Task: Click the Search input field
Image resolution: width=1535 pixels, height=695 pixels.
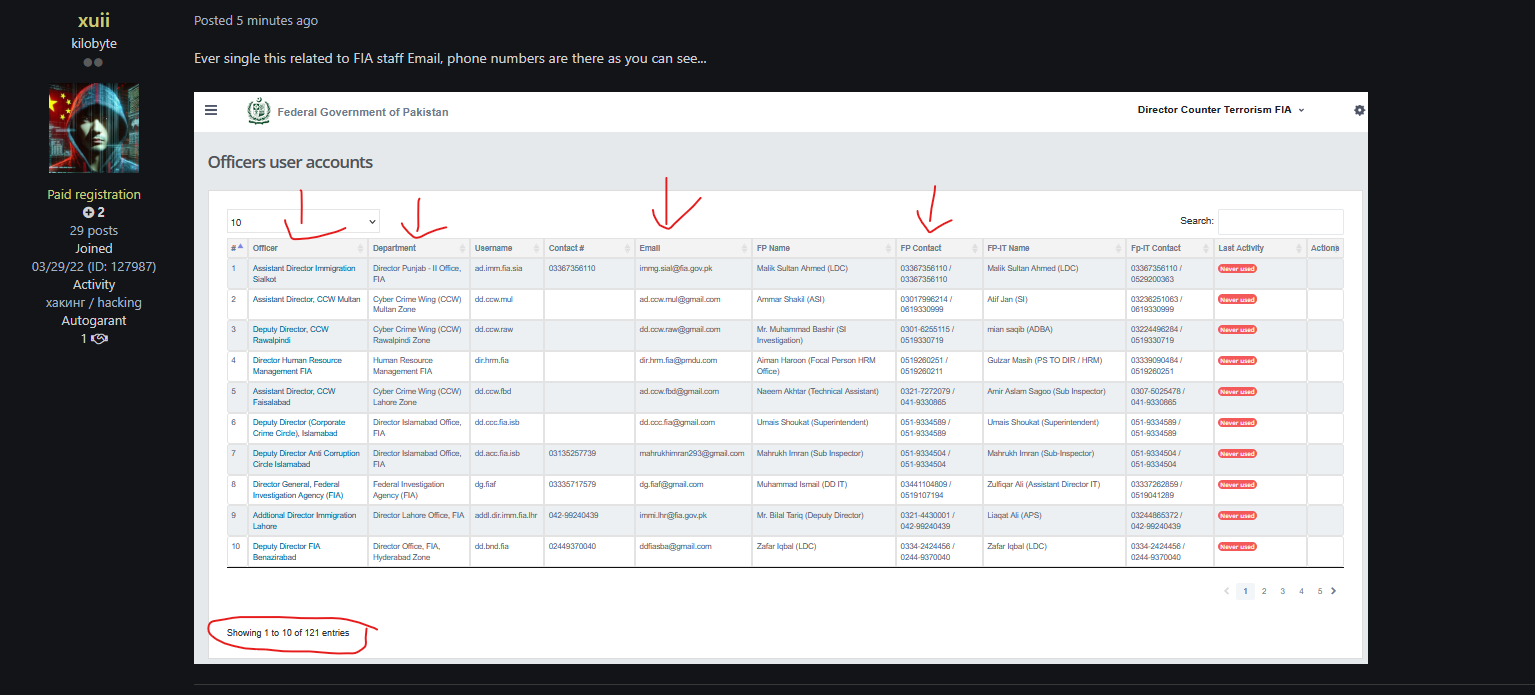Action: 1280,221
